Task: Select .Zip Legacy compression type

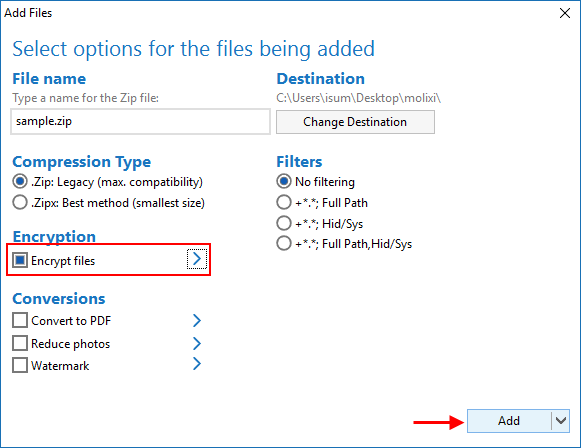Action: [x=20, y=182]
